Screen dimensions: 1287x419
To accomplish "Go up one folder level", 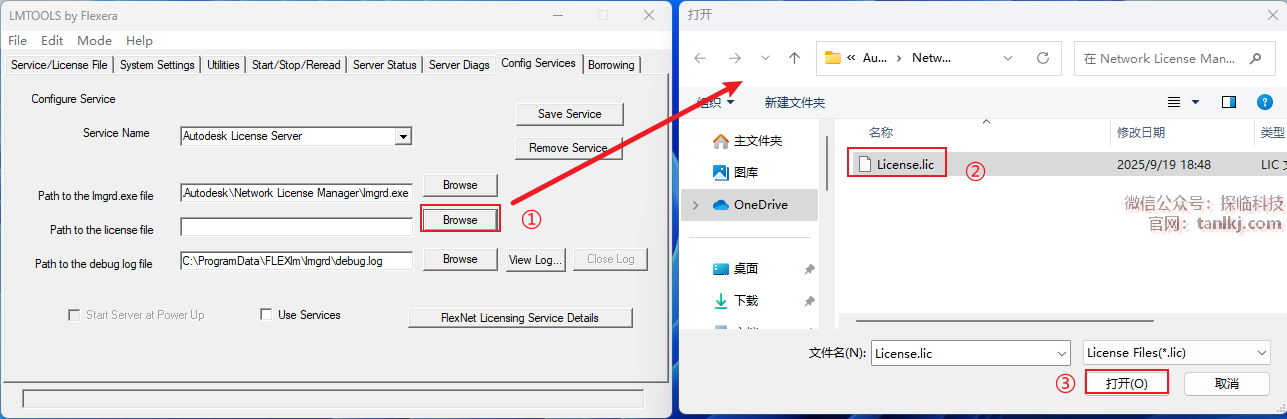I will [x=794, y=58].
